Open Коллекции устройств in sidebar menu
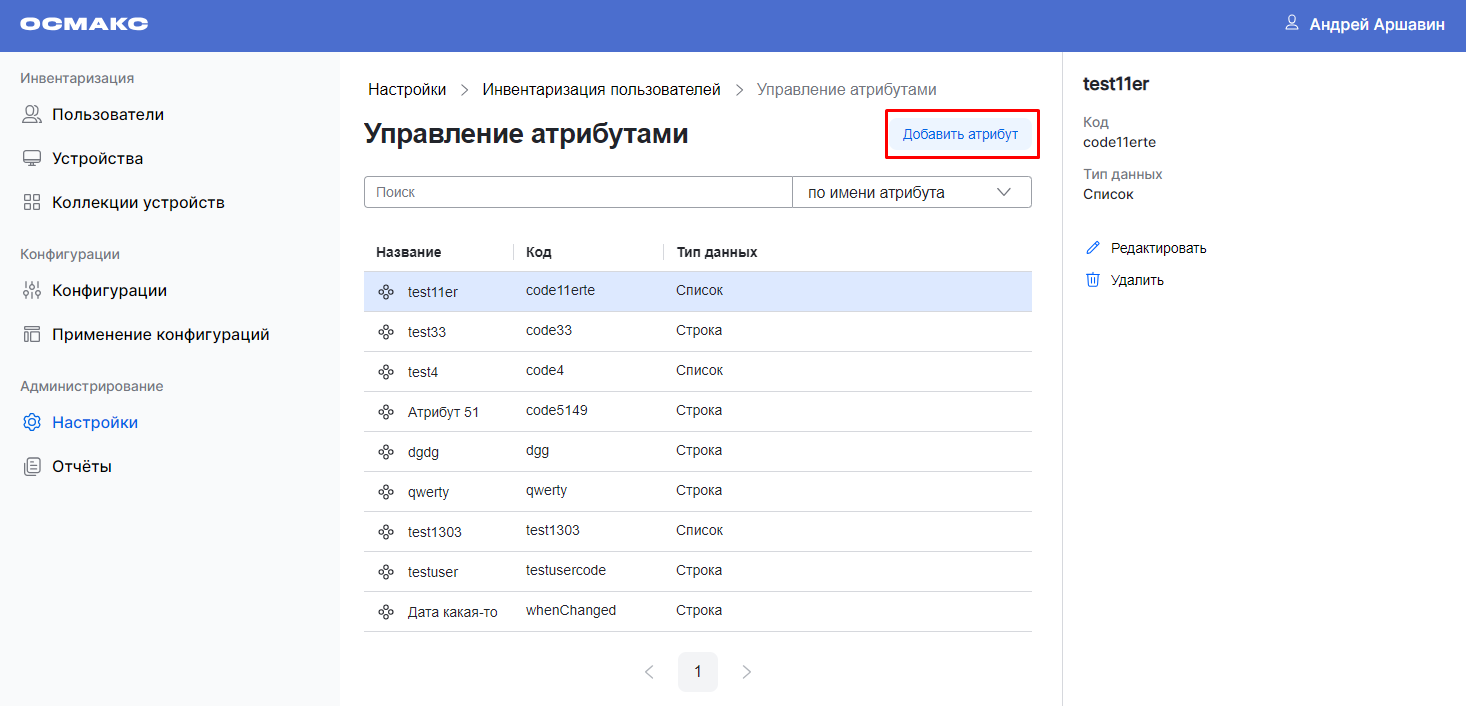The width and height of the screenshot is (1466, 706). point(138,203)
